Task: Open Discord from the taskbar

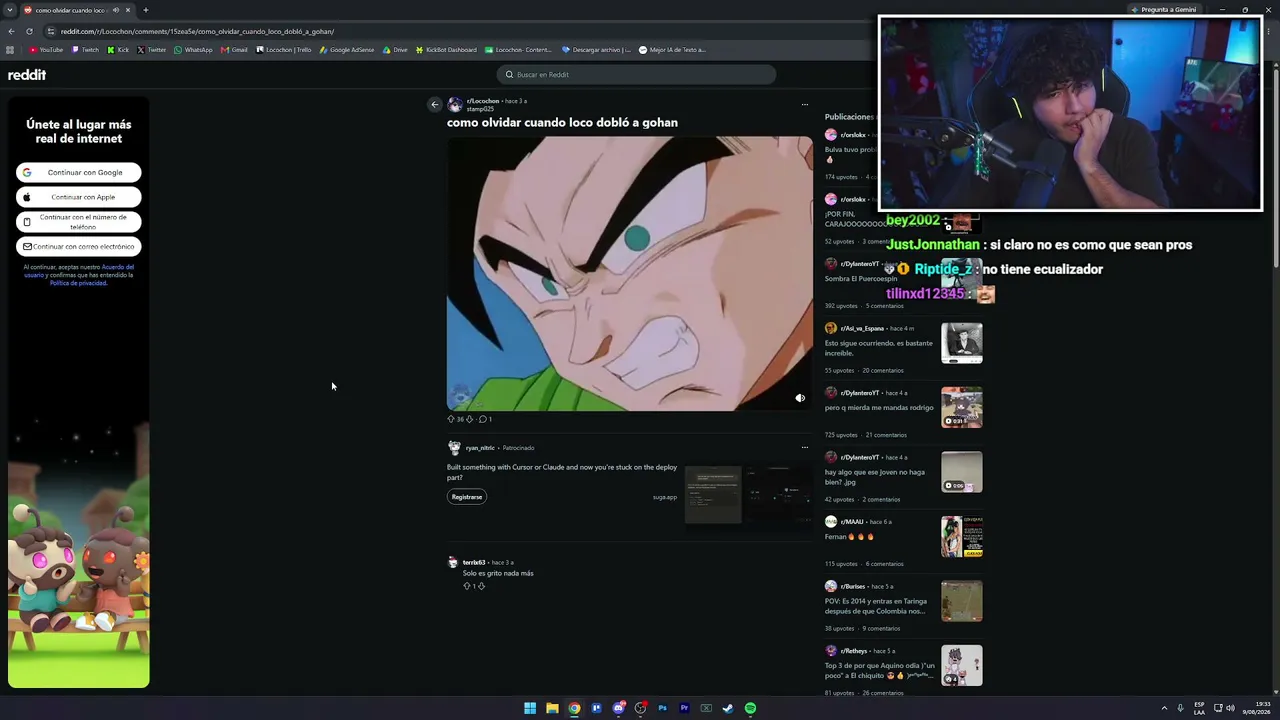Action: 618,708
